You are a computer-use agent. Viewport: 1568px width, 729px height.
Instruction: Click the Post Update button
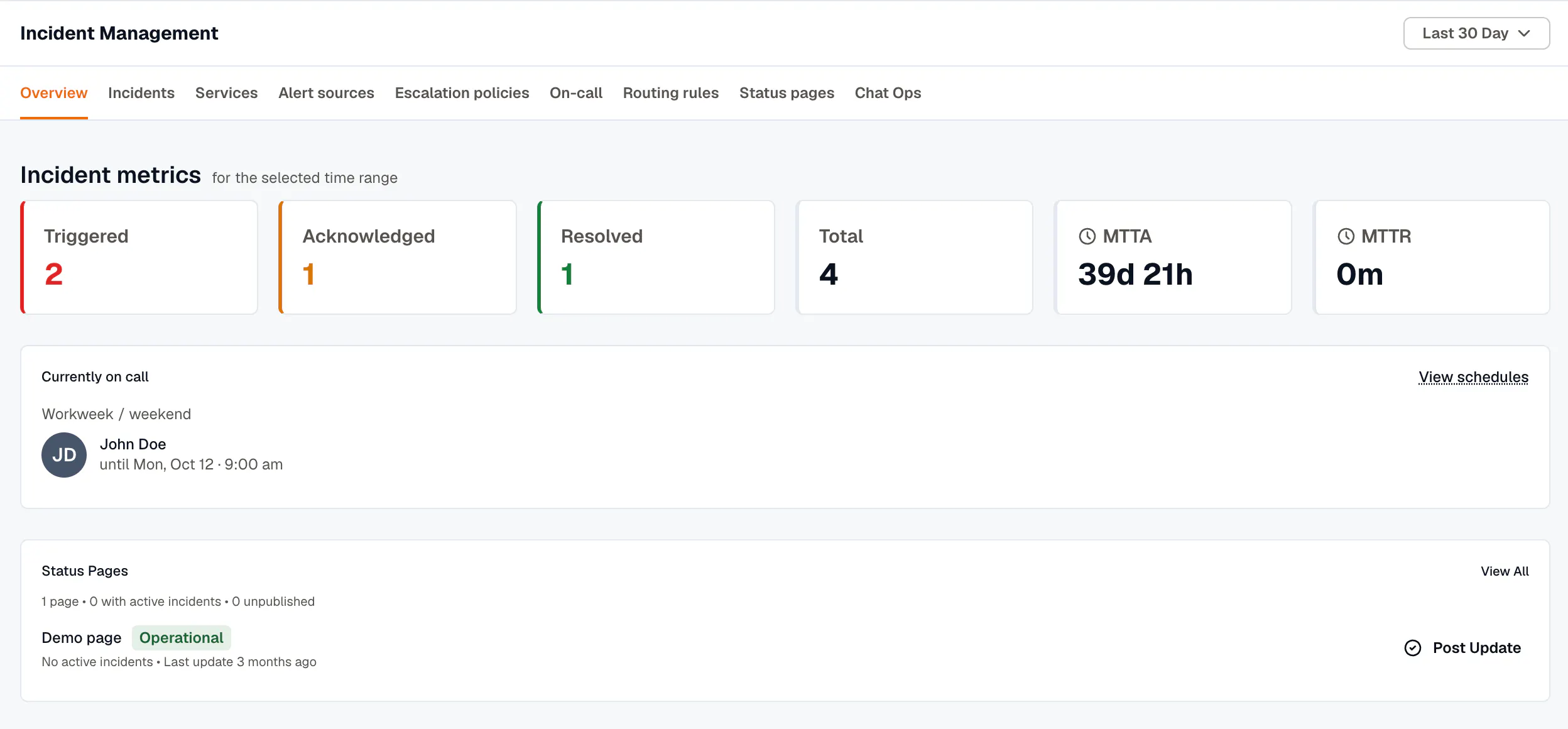1462,648
